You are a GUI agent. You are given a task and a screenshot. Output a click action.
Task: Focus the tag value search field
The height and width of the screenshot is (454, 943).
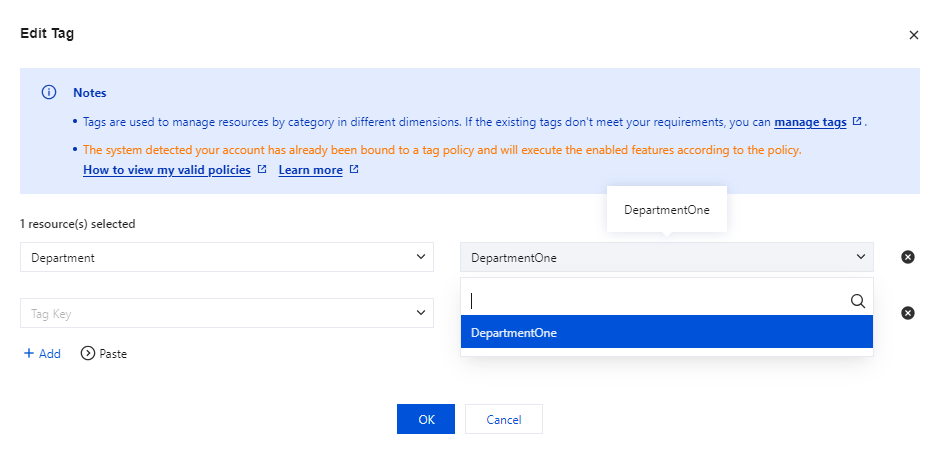coord(655,300)
